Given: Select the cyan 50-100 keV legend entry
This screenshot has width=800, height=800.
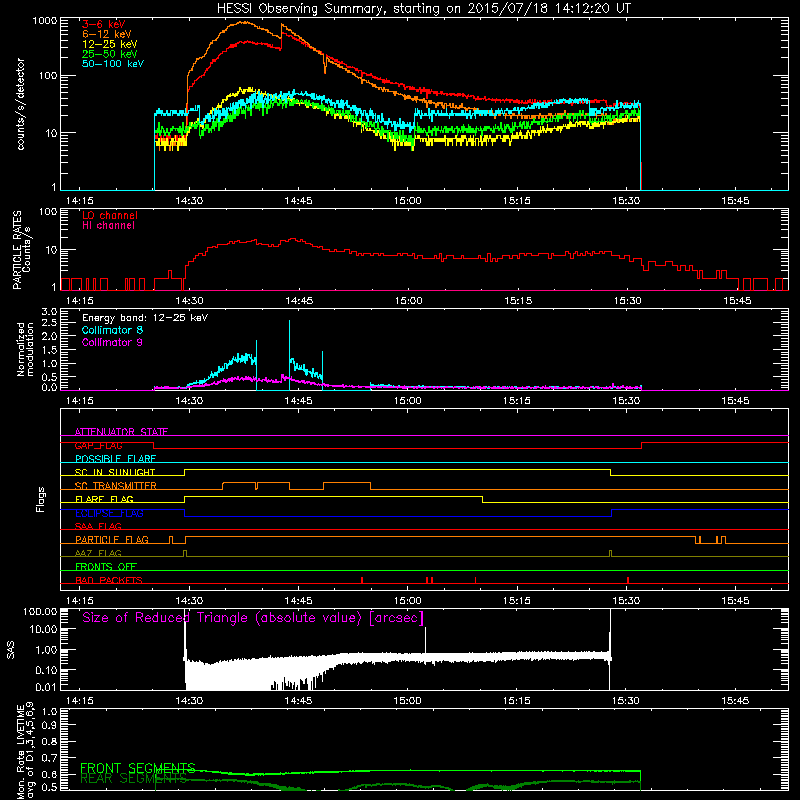Looking at the screenshot, I should [x=113, y=64].
